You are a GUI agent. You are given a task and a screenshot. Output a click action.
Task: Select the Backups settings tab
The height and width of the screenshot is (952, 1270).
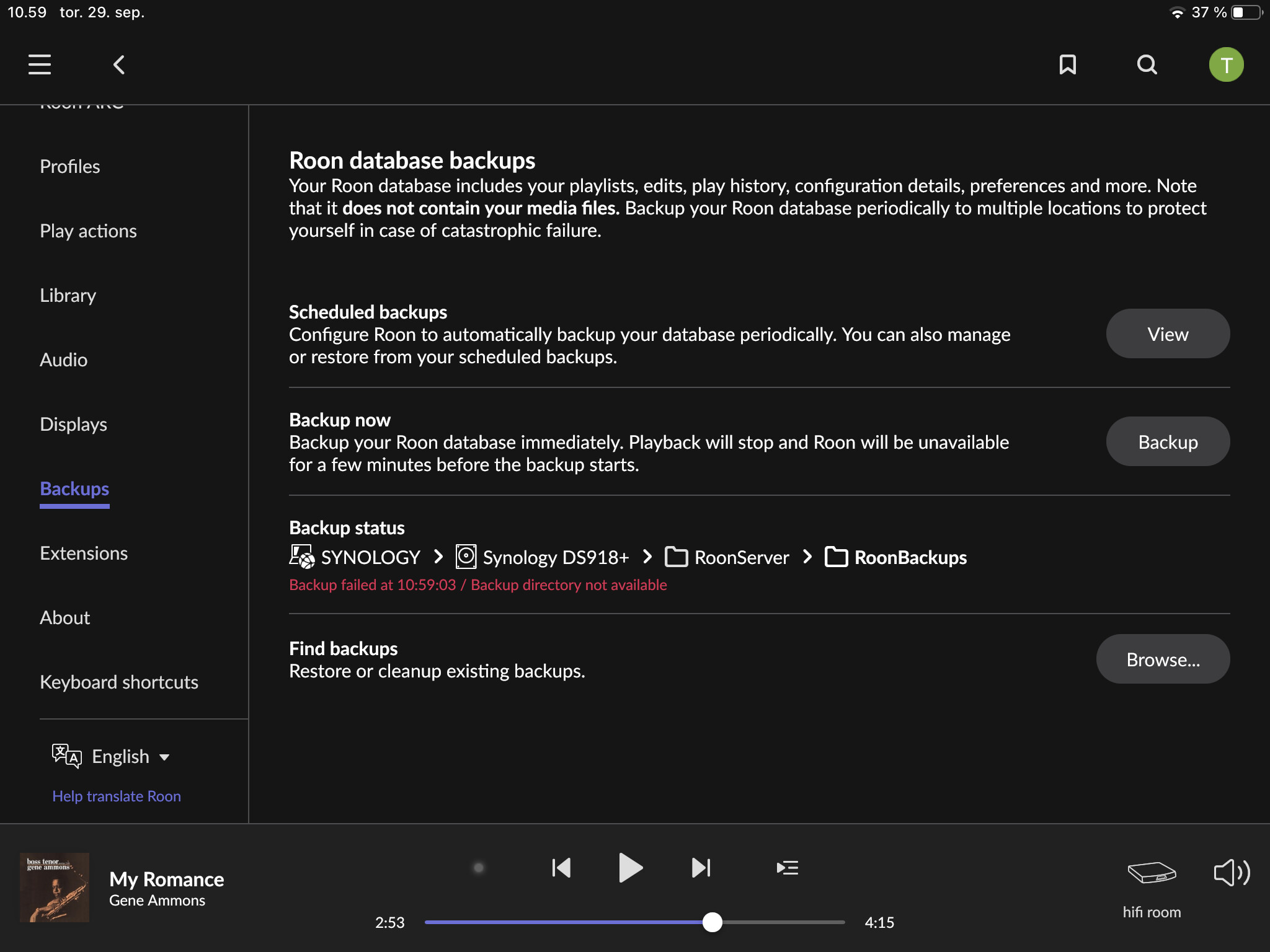(x=74, y=489)
